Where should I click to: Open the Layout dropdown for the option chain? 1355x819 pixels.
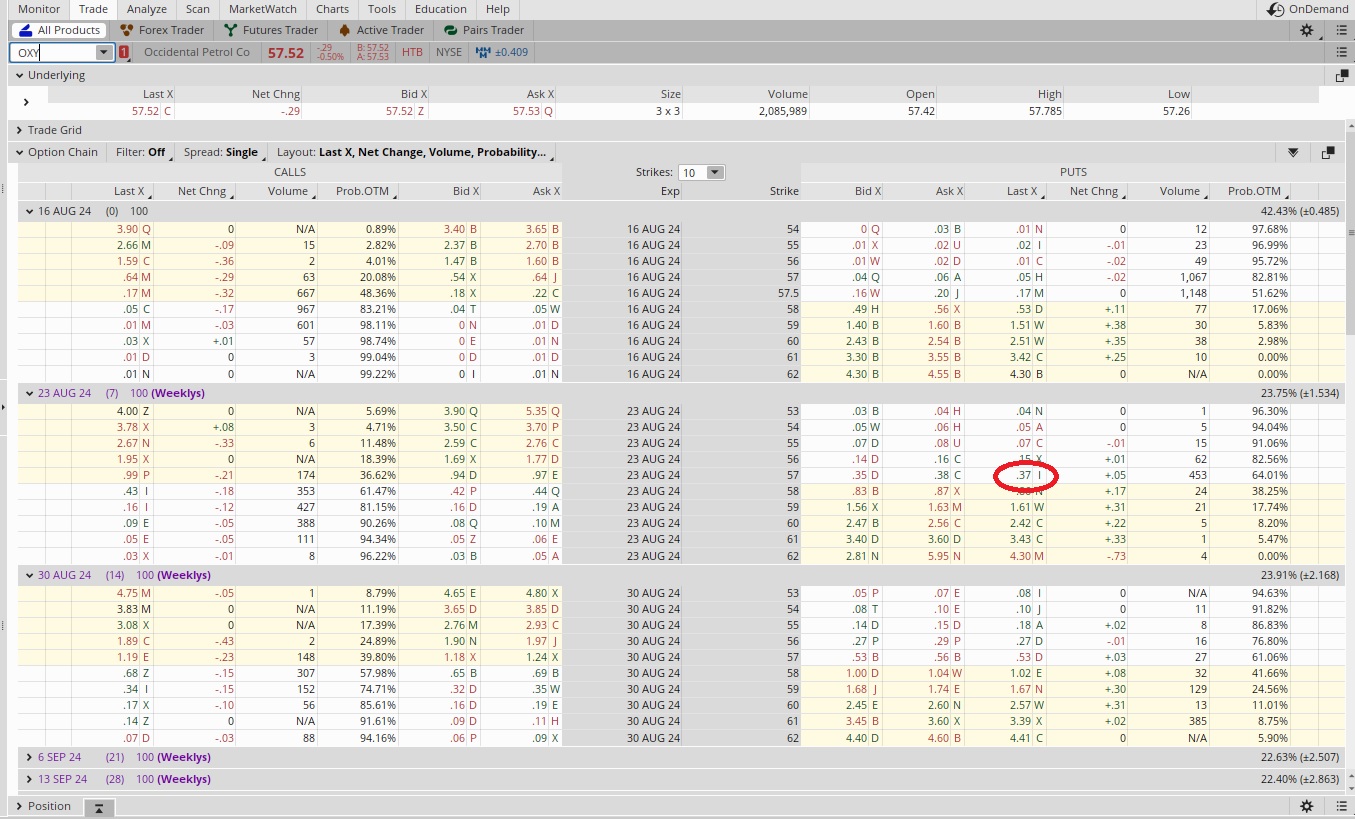pos(414,153)
